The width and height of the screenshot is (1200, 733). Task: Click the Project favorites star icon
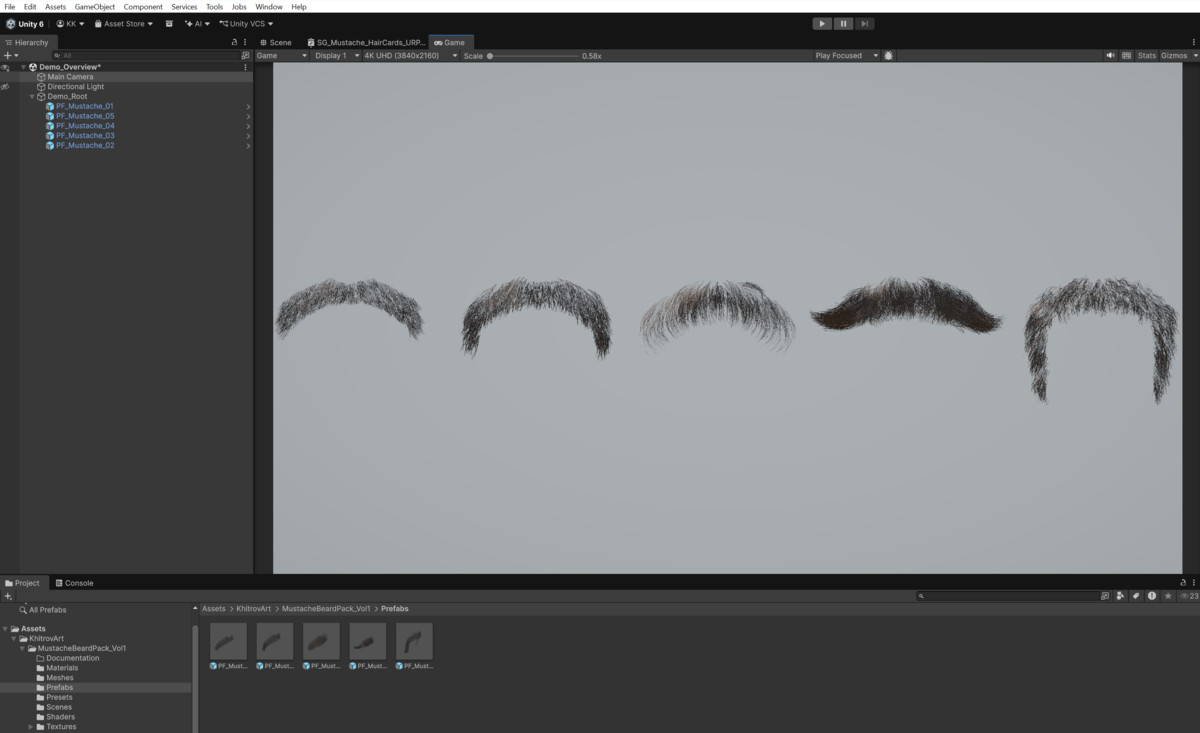tap(1167, 596)
